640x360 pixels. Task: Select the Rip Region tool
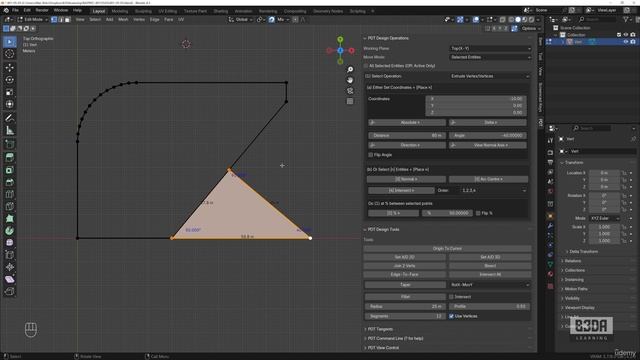(10, 291)
